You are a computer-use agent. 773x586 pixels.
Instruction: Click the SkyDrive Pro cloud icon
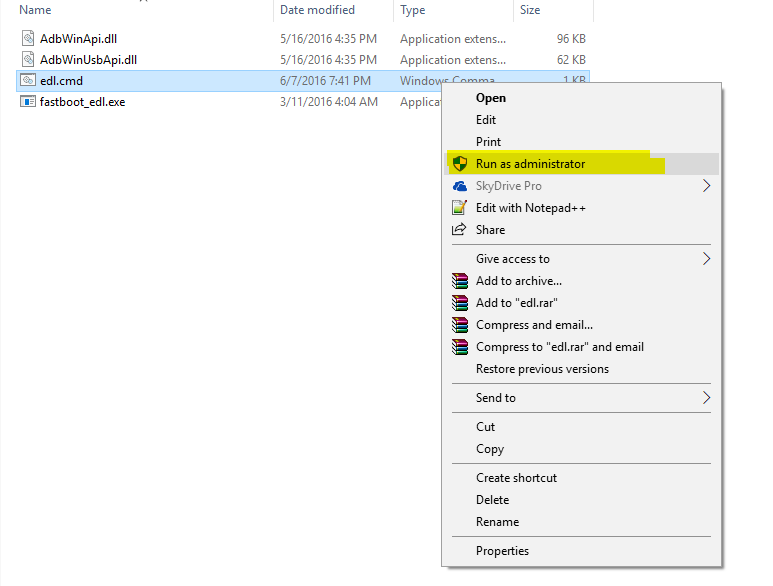coord(460,186)
